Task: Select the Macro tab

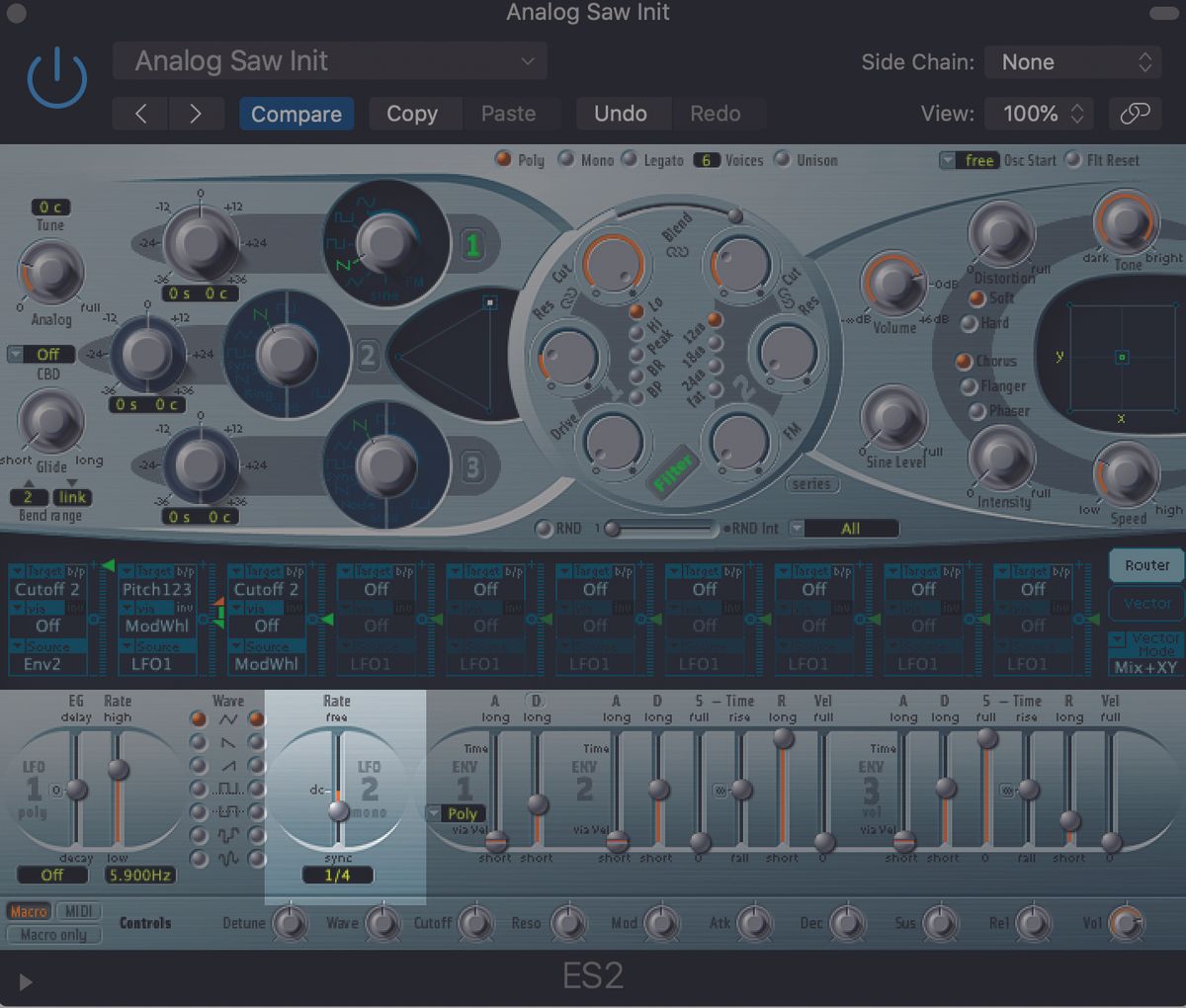Action: pos(28,911)
